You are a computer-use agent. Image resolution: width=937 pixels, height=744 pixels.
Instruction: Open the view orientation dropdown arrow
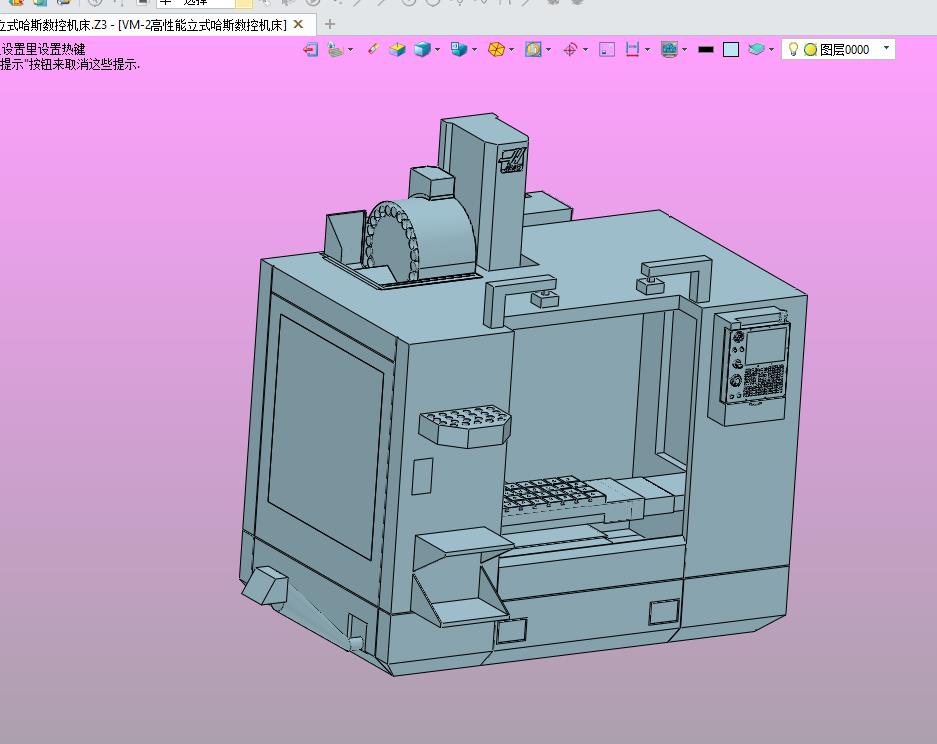coord(474,50)
